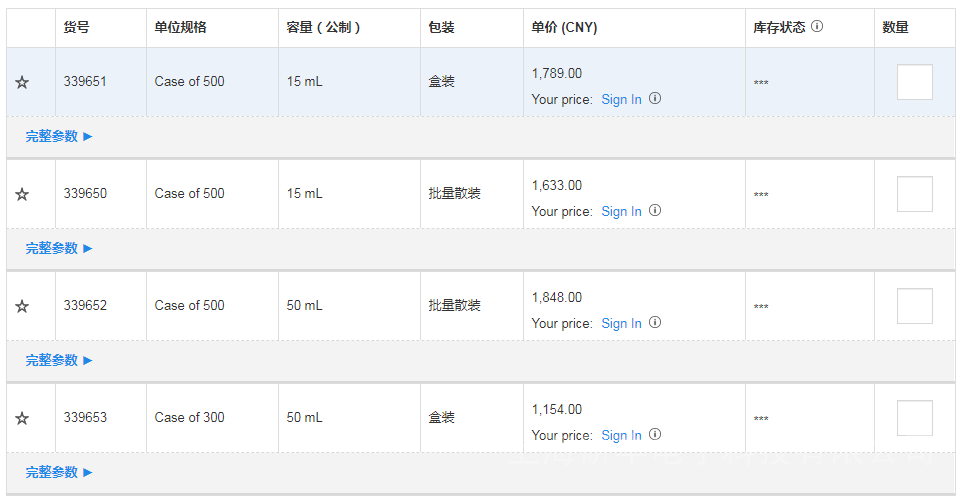Star the favorite icon for item 339650
The width and height of the screenshot is (960, 500).
pyautogui.click(x=22, y=194)
